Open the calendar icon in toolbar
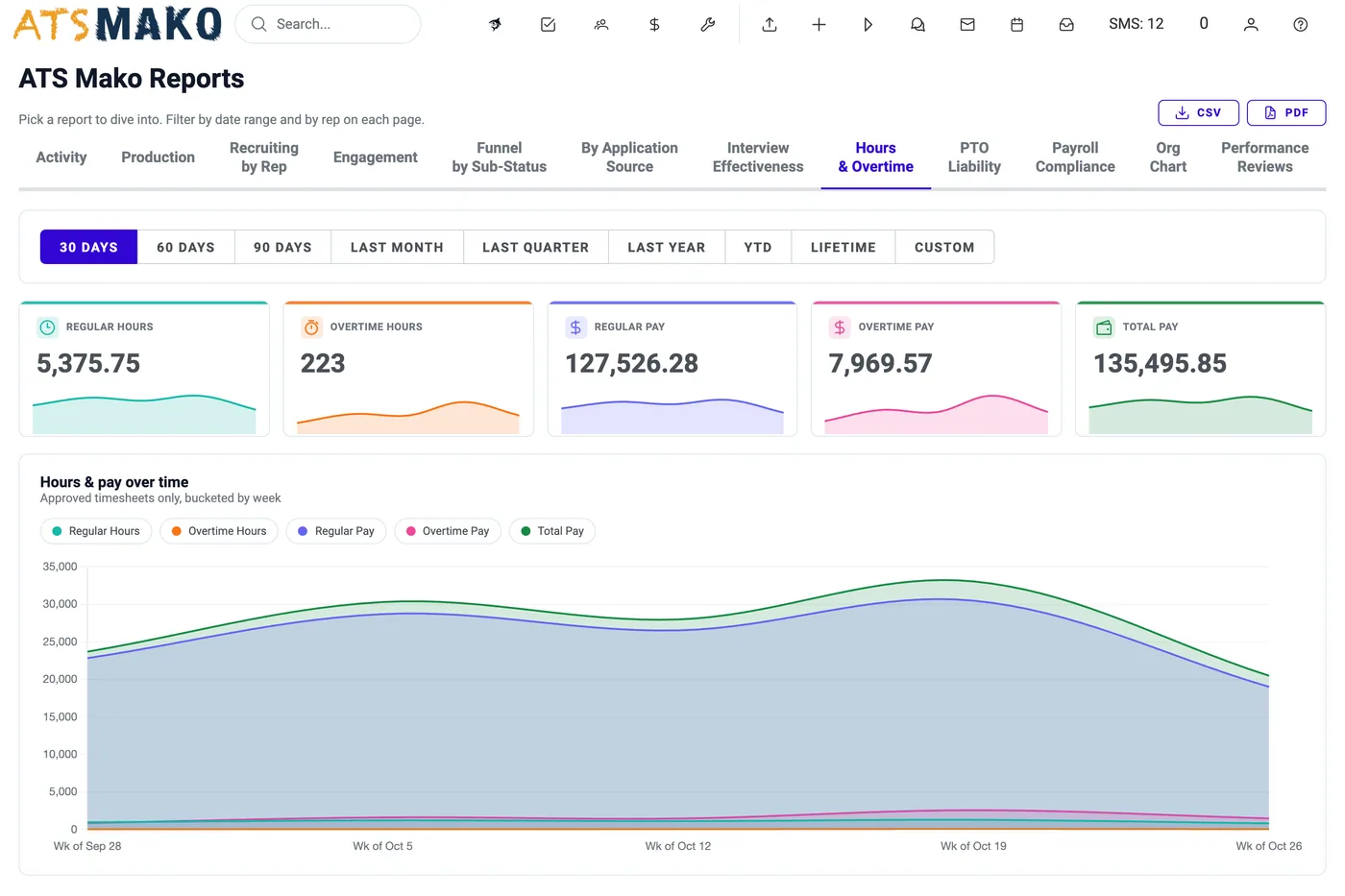1345x896 pixels. click(x=1017, y=25)
